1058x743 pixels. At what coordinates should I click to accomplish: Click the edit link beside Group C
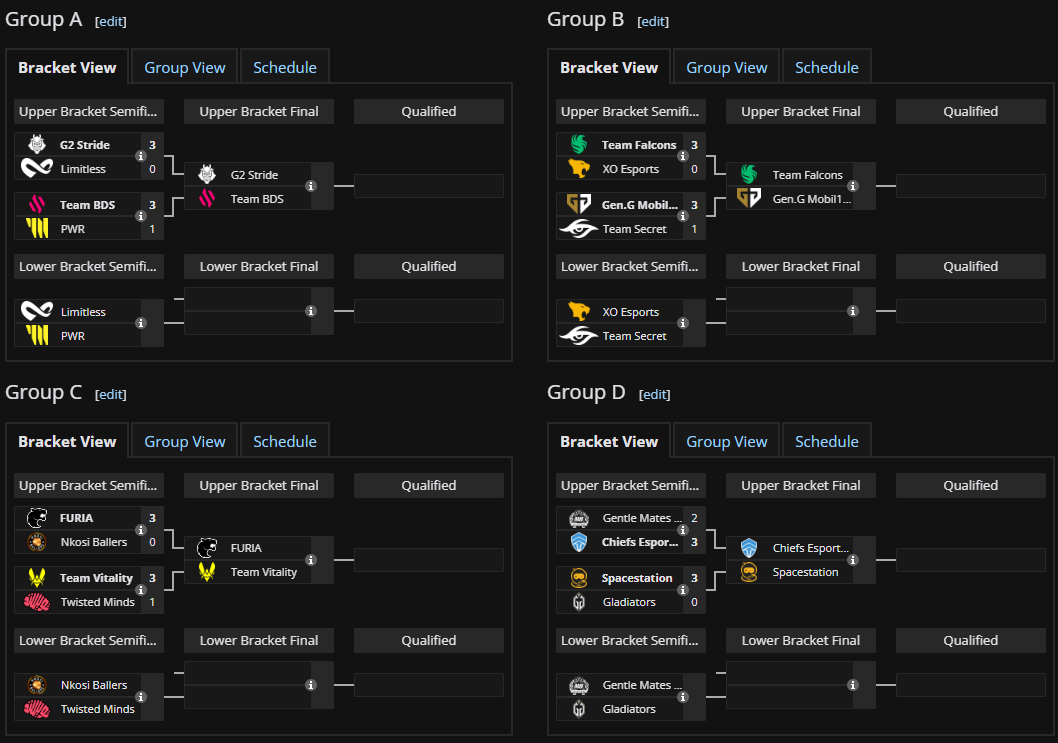tap(111, 394)
